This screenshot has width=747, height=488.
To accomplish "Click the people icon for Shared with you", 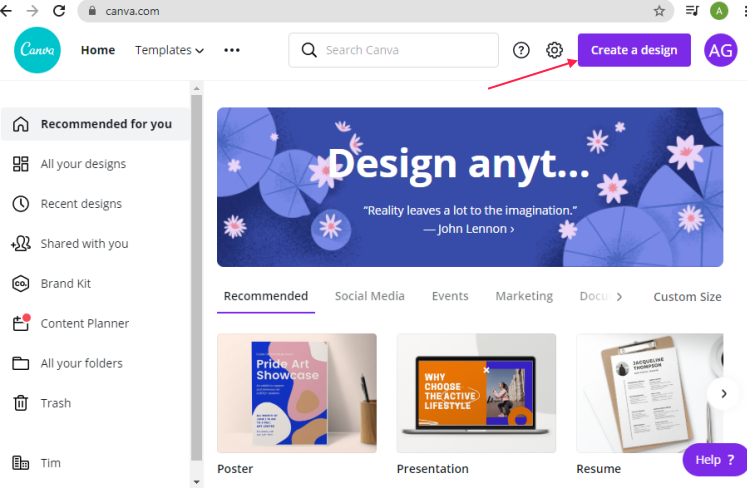I will coord(20,244).
